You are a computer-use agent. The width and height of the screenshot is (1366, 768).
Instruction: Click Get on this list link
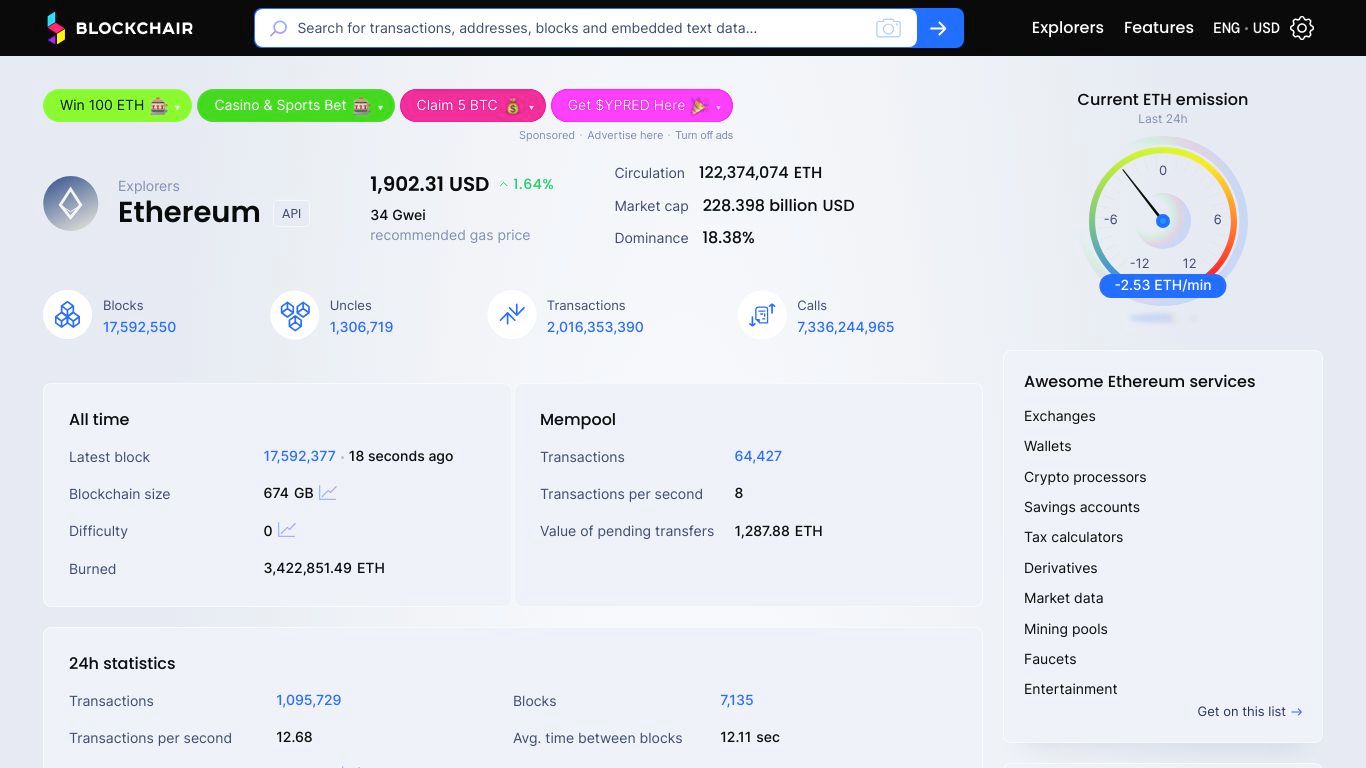click(1249, 712)
